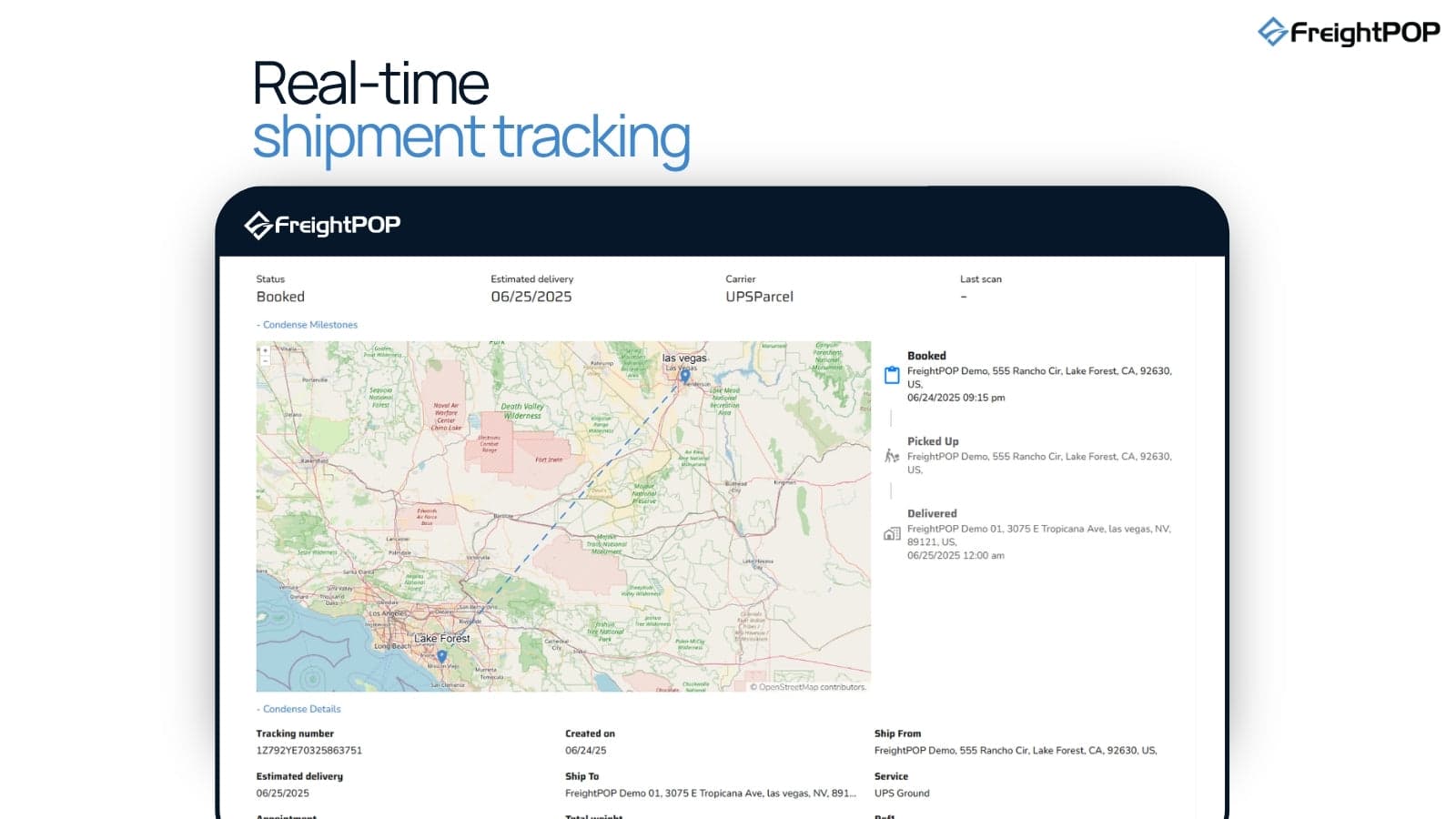
Task: Click the Picked Up milestone title
Action: click(x=933, y=441)
